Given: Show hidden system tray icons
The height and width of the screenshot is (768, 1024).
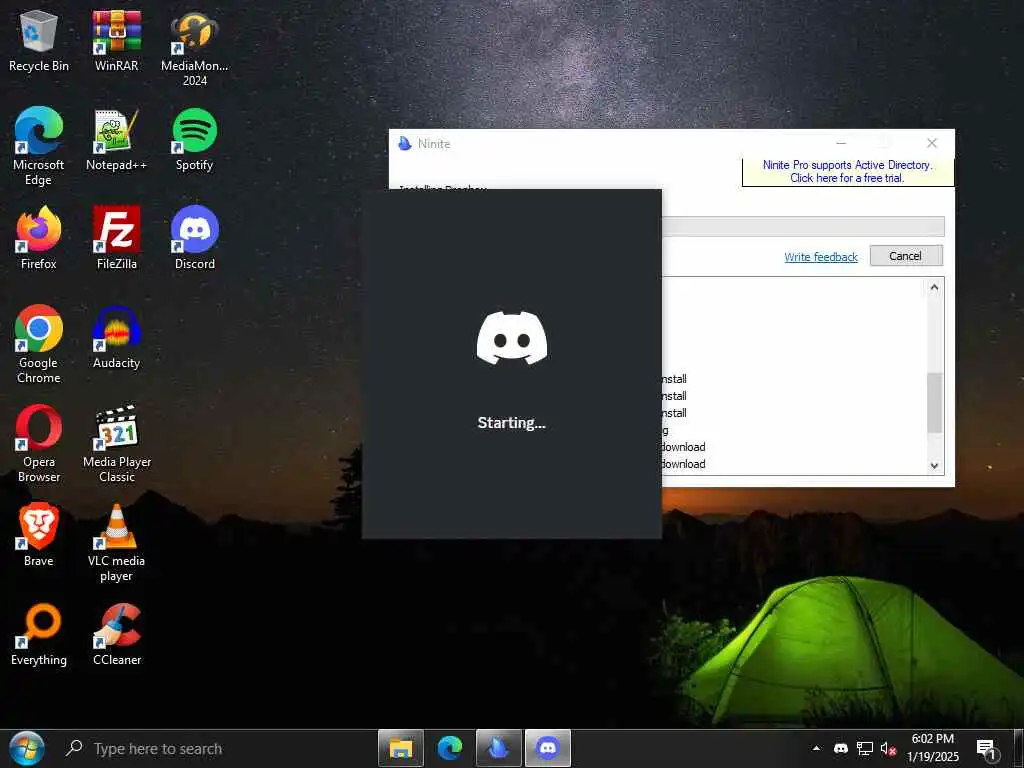Looking at the screenshot, I should [816, 748].
